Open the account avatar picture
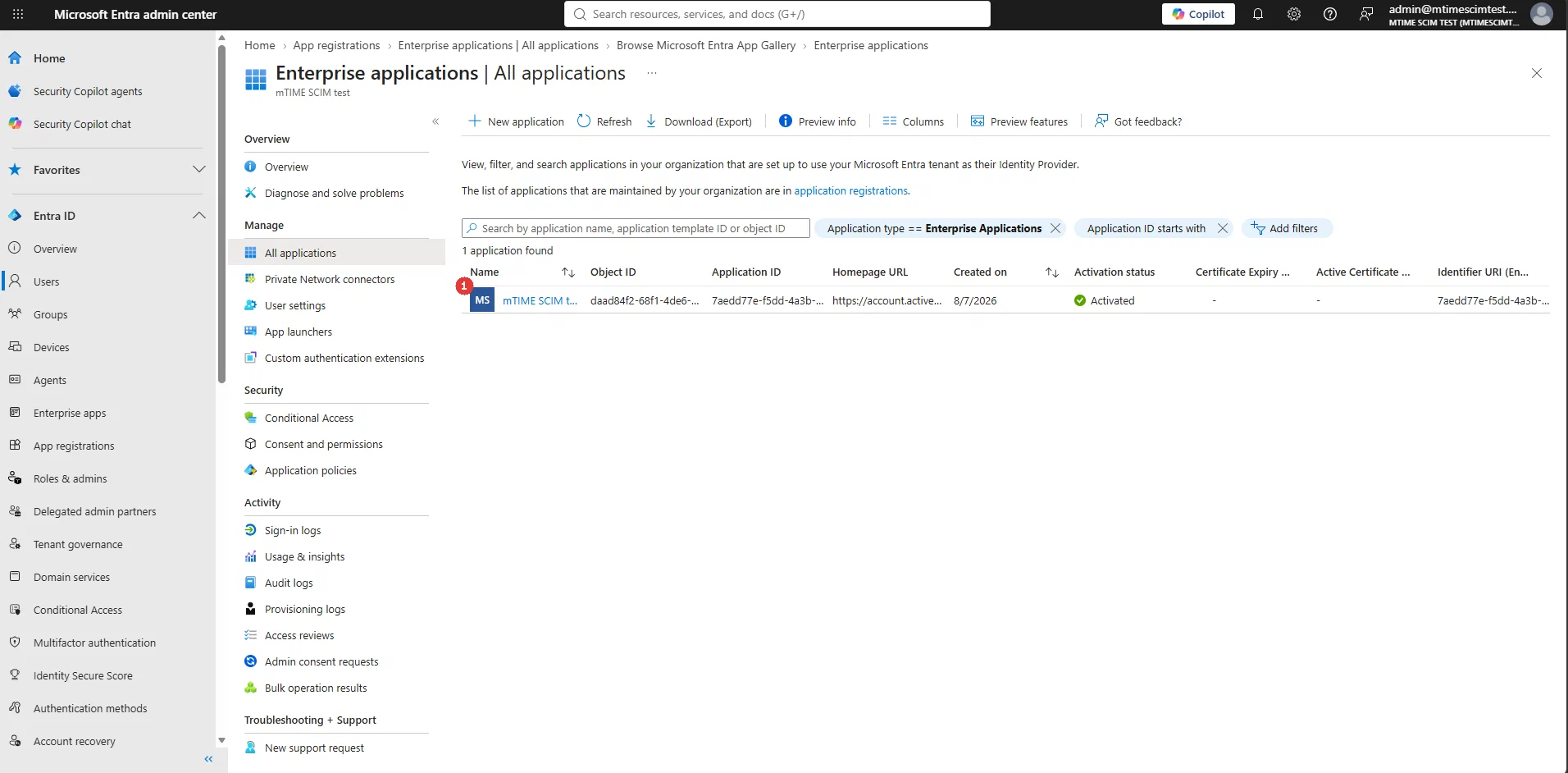The height and width of the screenshot is (773, 1568). coord(1541,14)
